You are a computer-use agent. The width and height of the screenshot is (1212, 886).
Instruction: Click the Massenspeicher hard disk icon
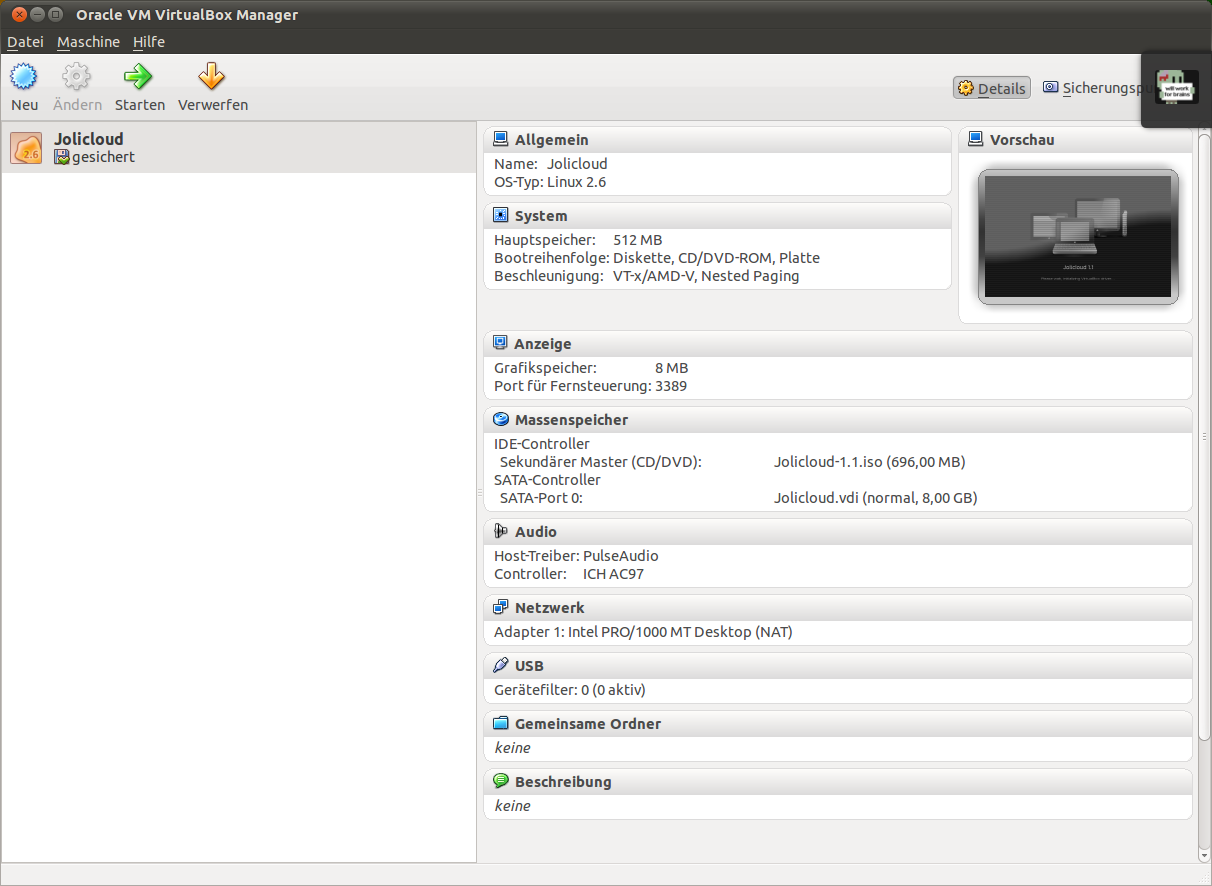coord(499,419)
